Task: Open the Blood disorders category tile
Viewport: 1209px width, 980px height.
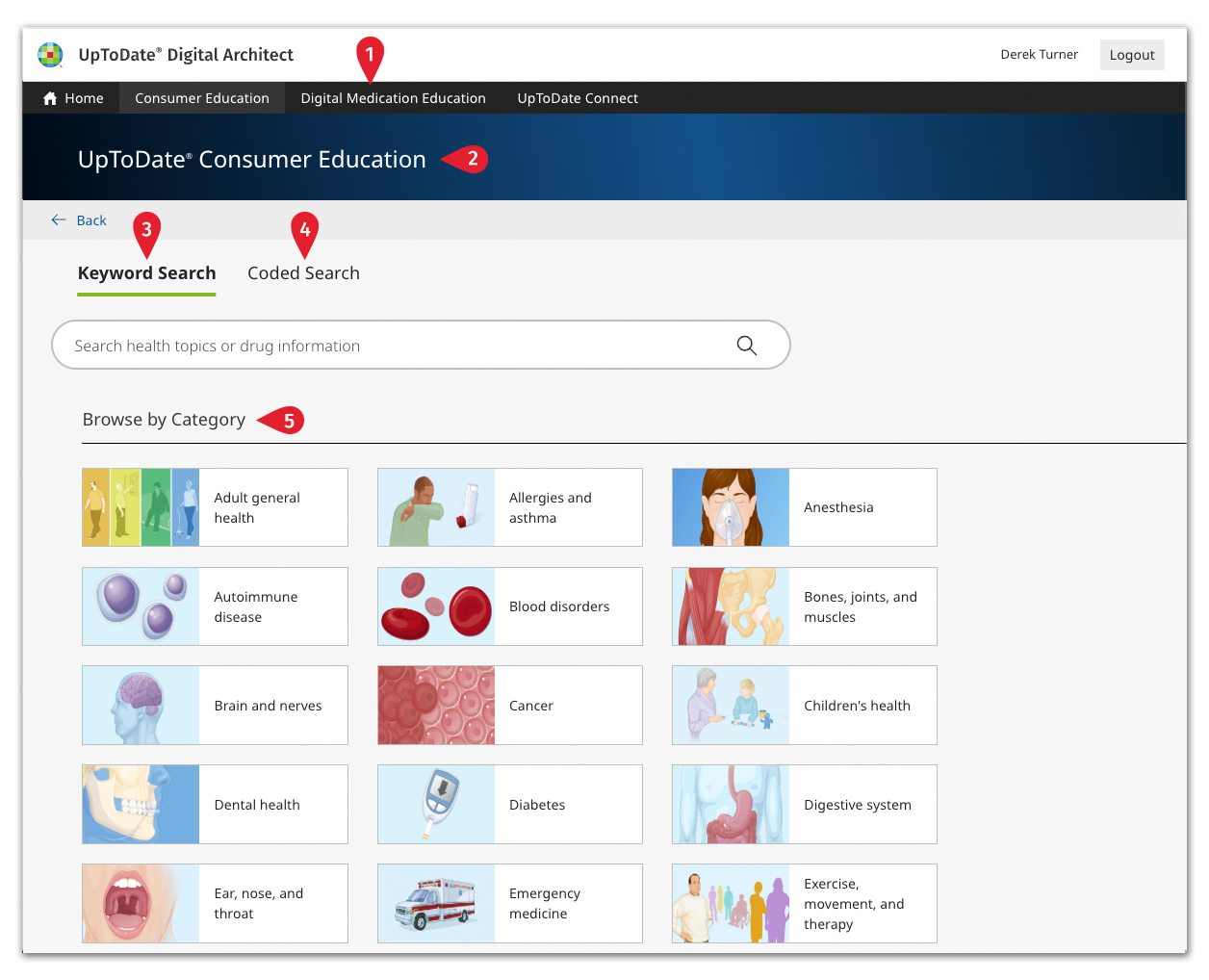Action: (x=509, y=606)
